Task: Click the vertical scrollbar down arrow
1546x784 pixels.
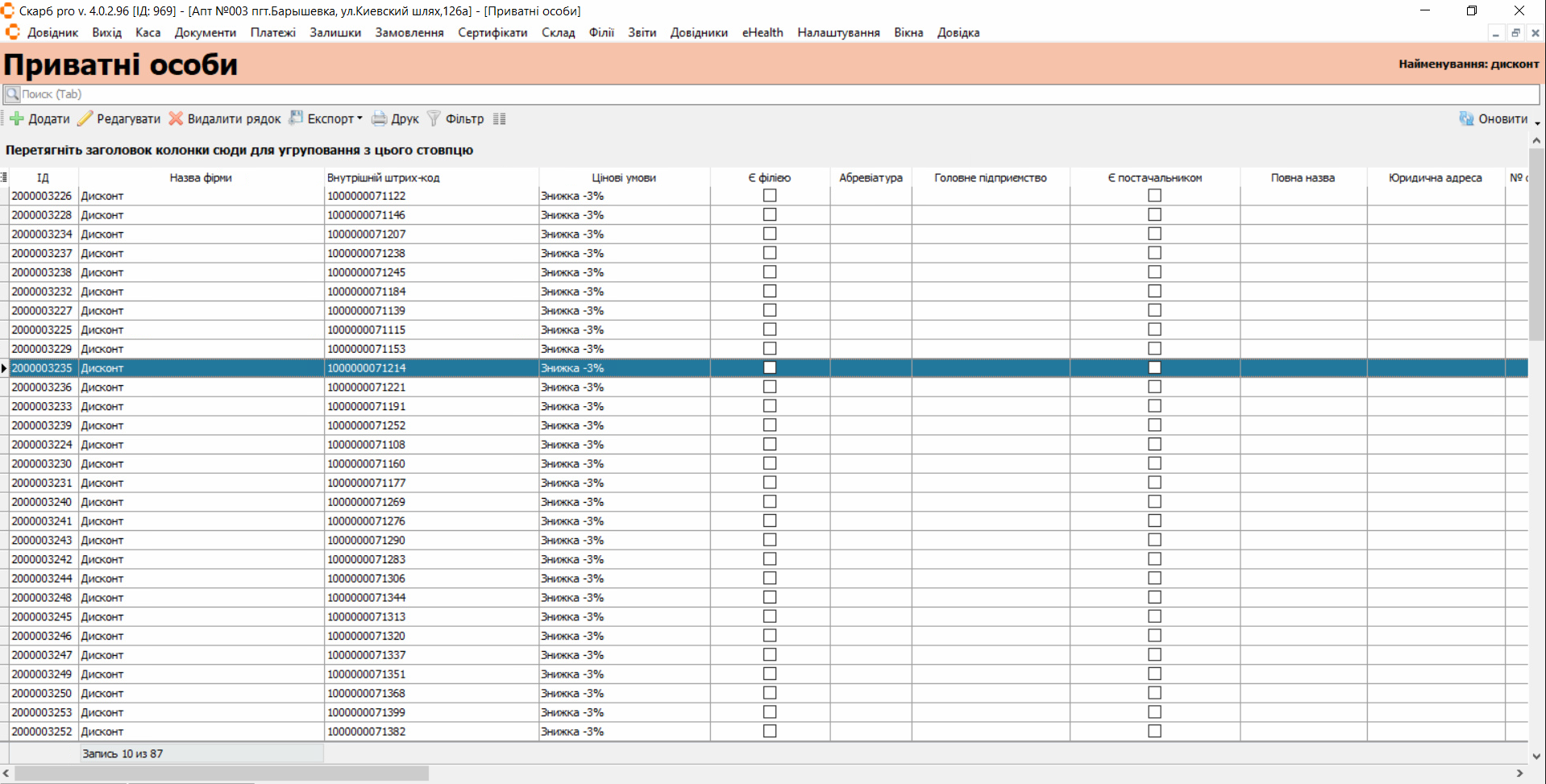Action: pyautogui.click(x=1536, y=756)
